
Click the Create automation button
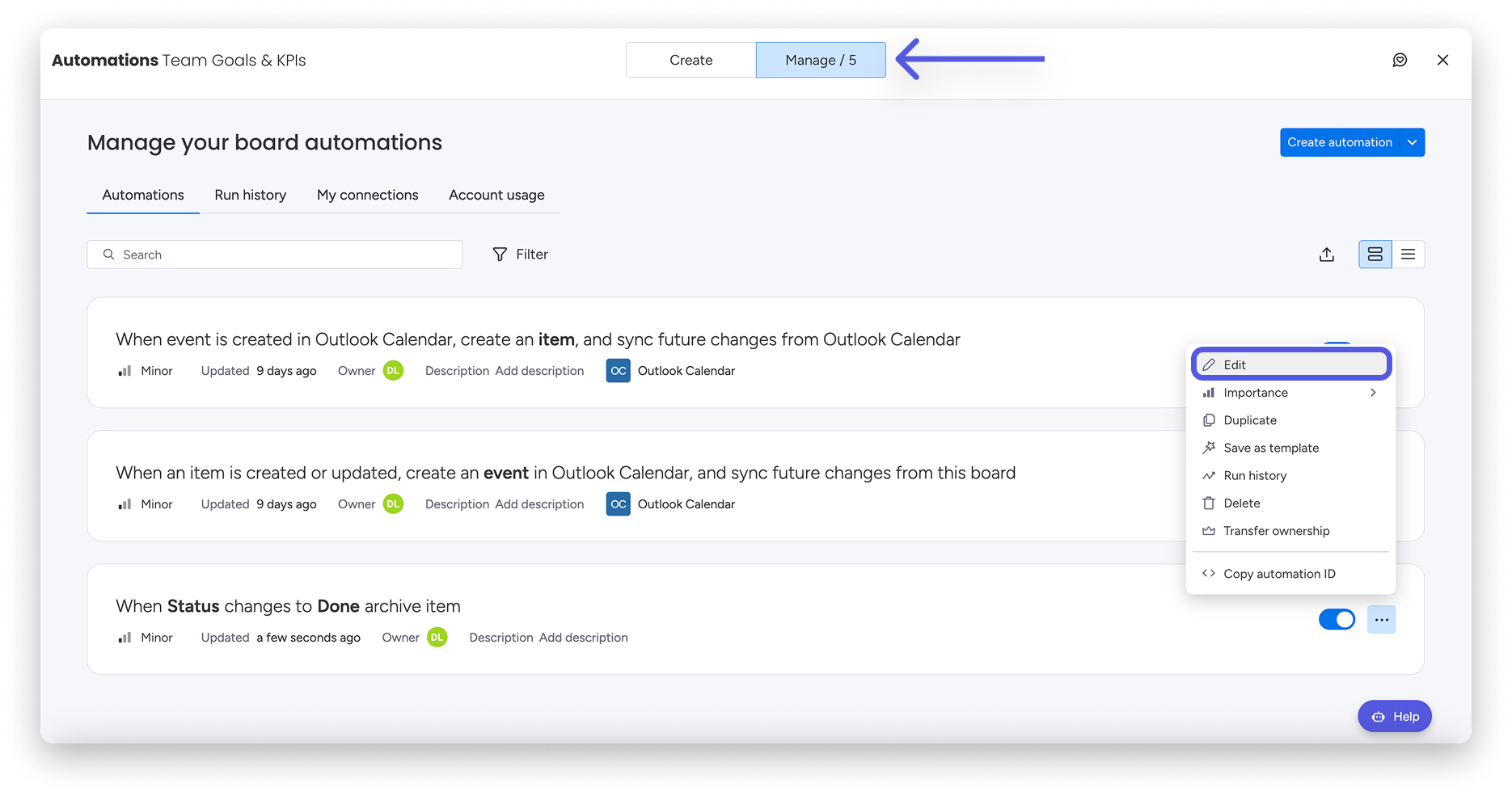point(1339,142)
